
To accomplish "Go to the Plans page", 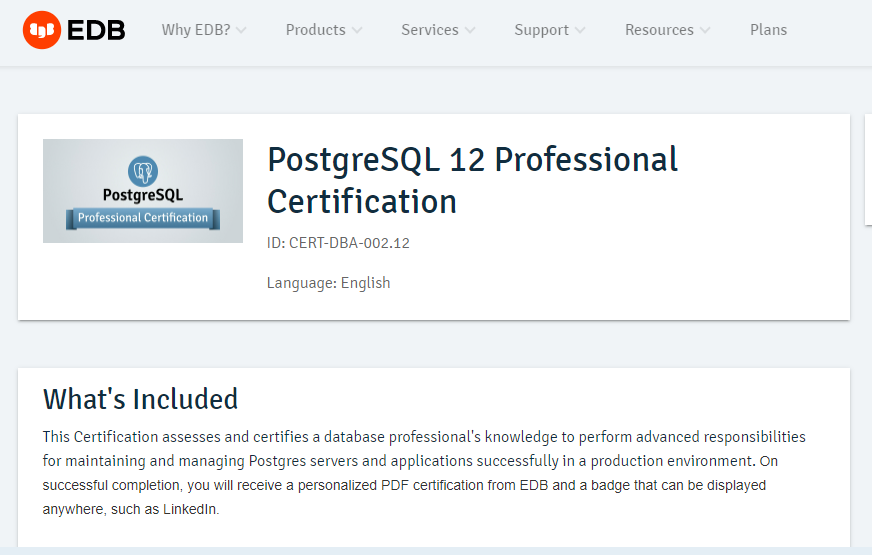I will (768, 30).
